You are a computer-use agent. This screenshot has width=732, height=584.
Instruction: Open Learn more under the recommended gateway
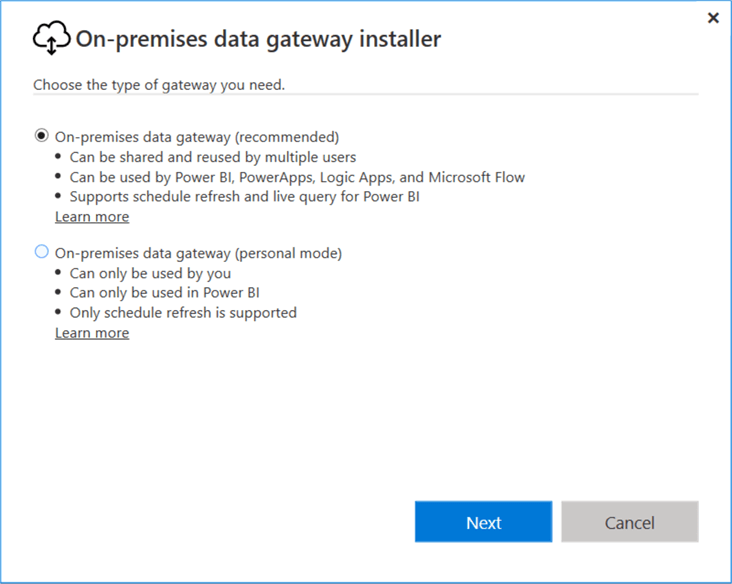(92, 217)
